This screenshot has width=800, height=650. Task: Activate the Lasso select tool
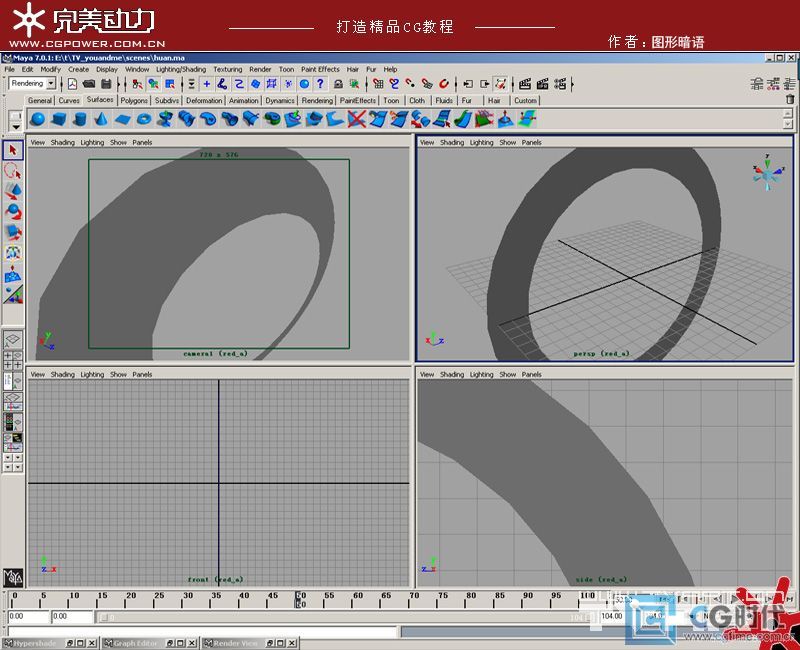tap(13, 171)
